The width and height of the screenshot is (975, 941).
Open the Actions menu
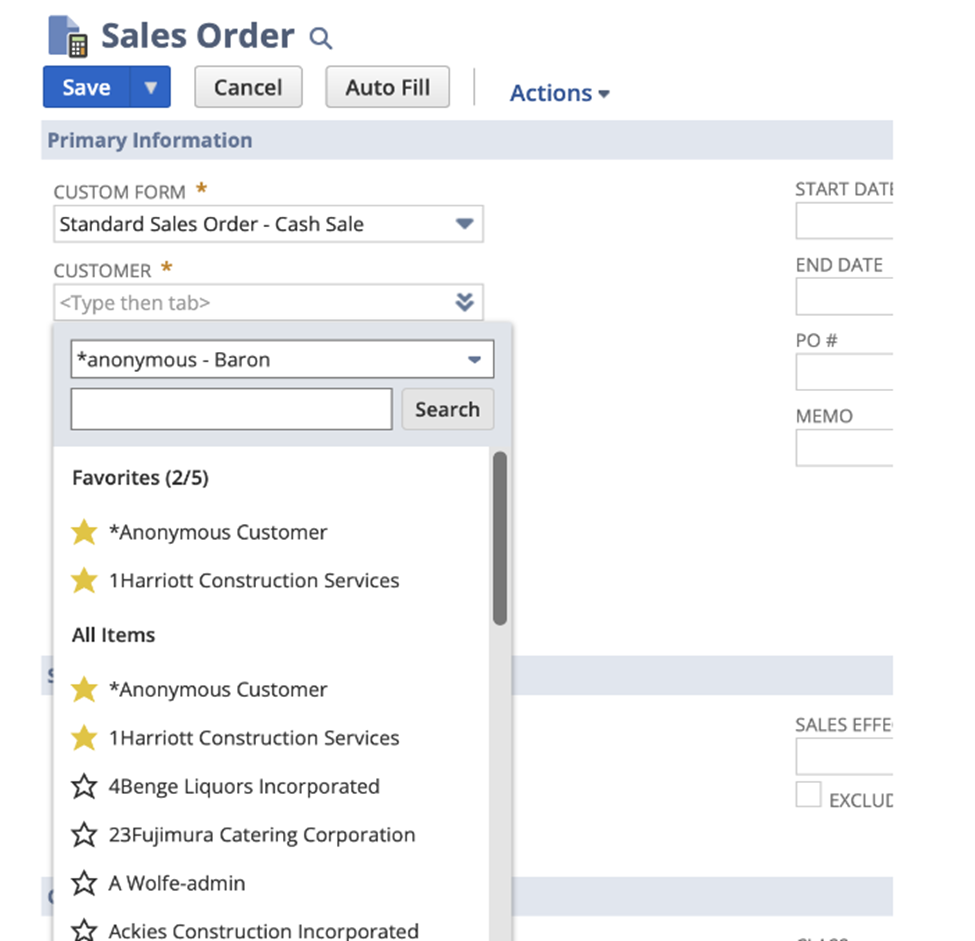tap(559, 93)
